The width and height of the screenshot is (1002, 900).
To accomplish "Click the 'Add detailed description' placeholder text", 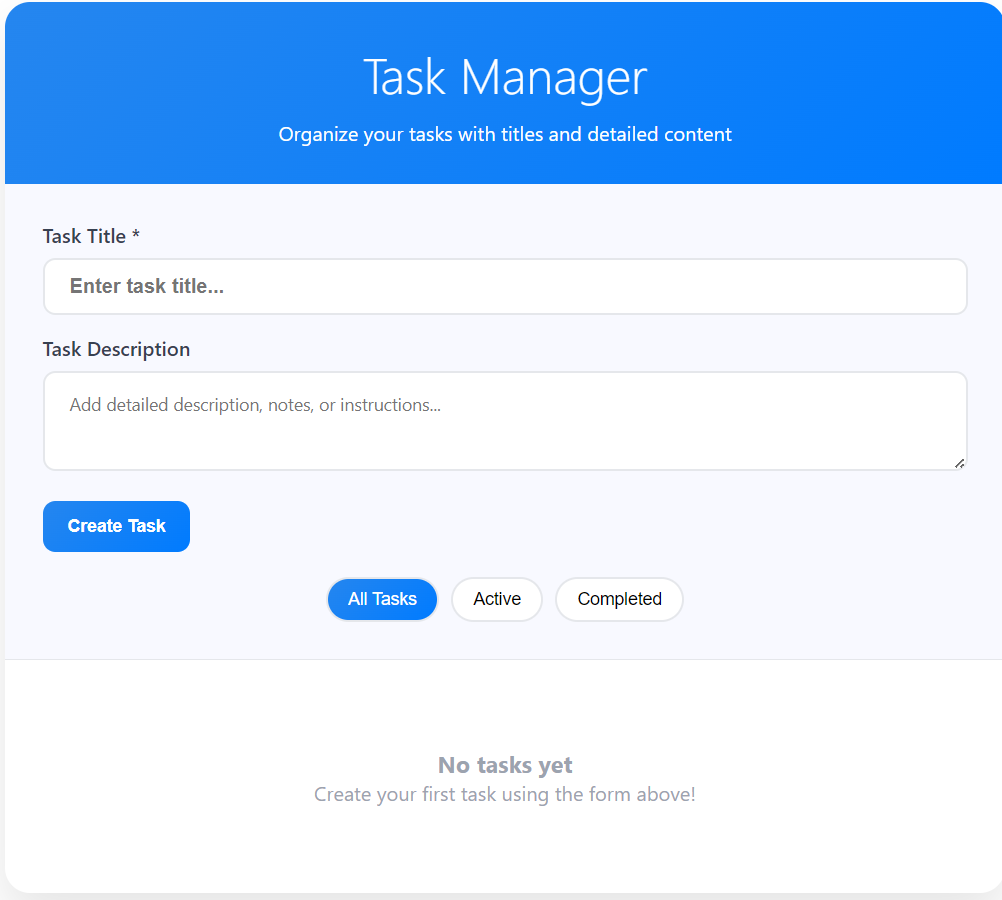I will tap(255, 406).
